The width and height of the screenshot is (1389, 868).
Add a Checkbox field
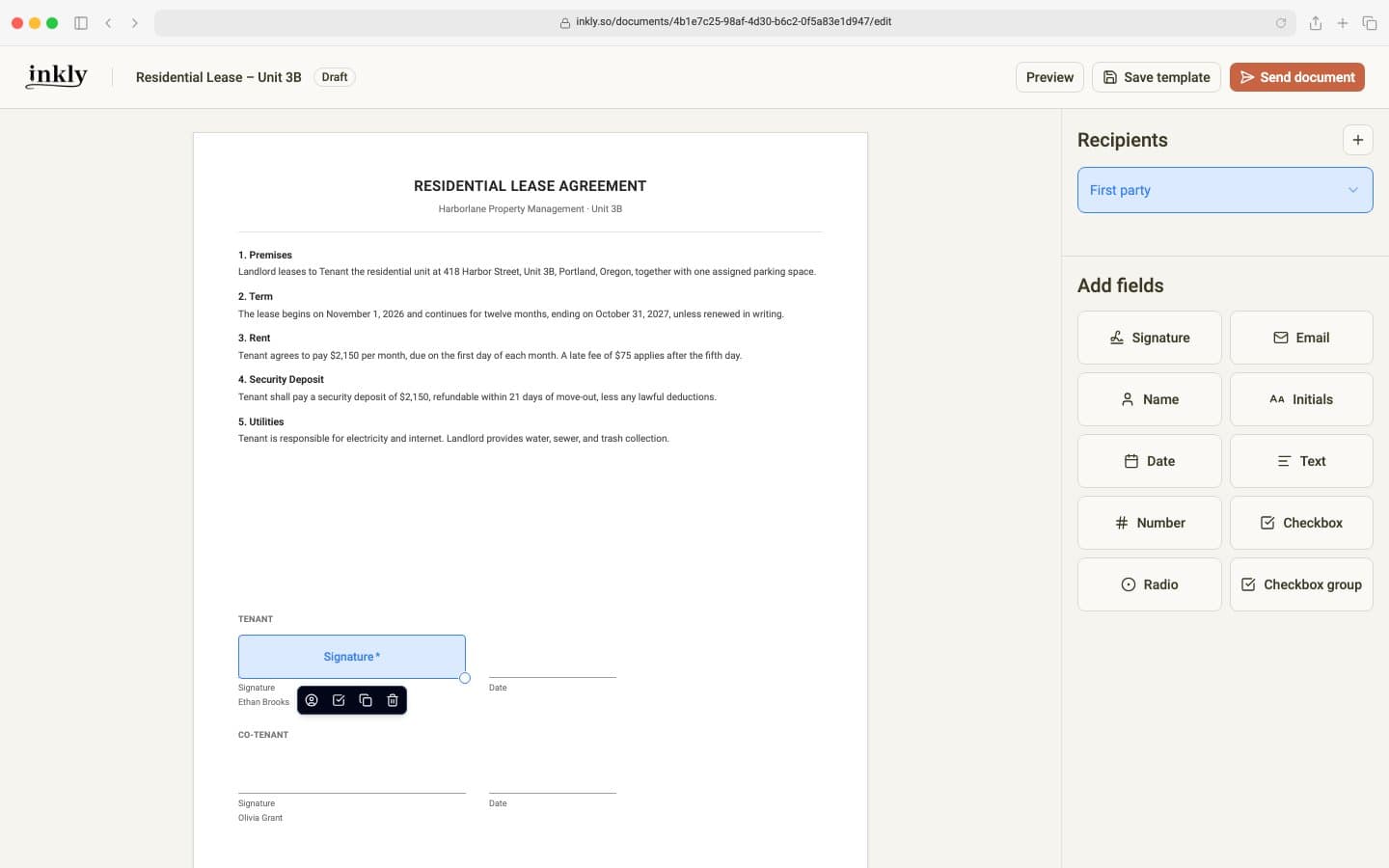[x=1301, y=523]
